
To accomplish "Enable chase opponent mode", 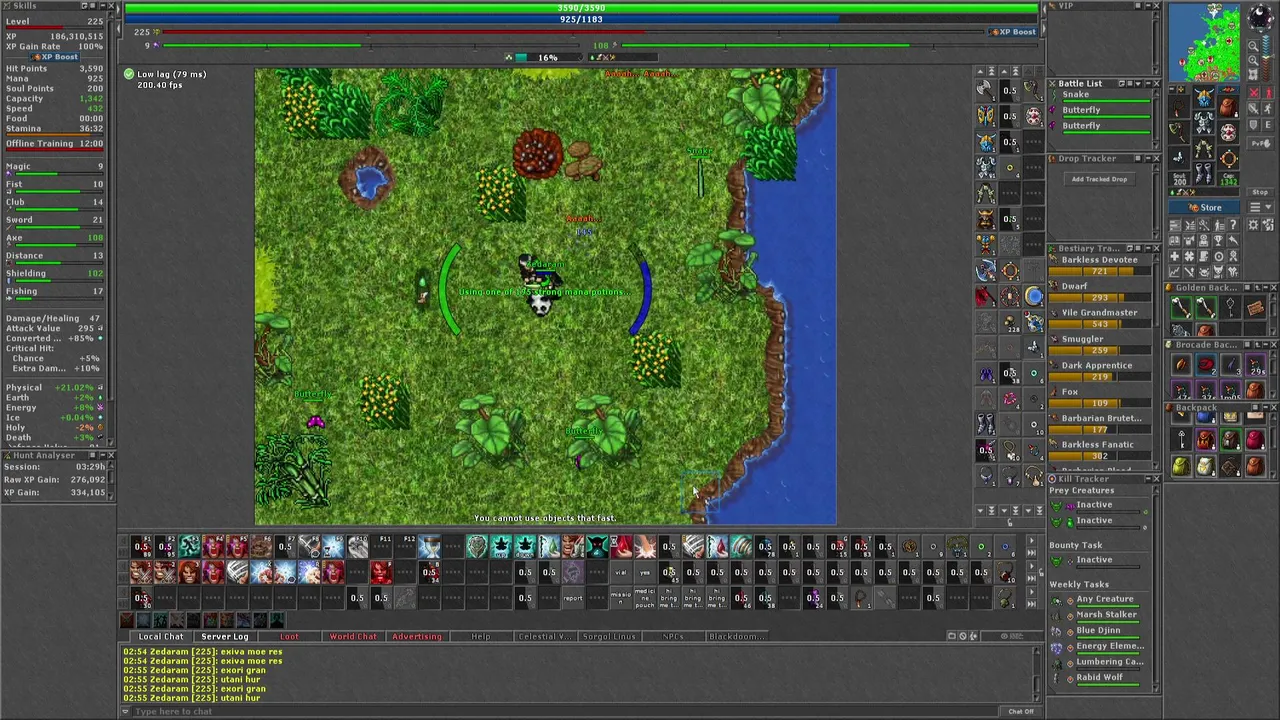I will [1268, 108].
